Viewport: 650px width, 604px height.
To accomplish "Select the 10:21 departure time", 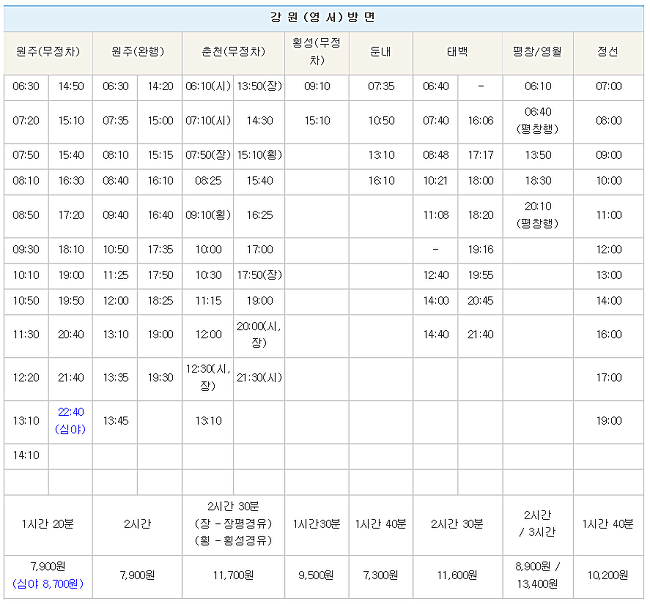I will point(435,181).
